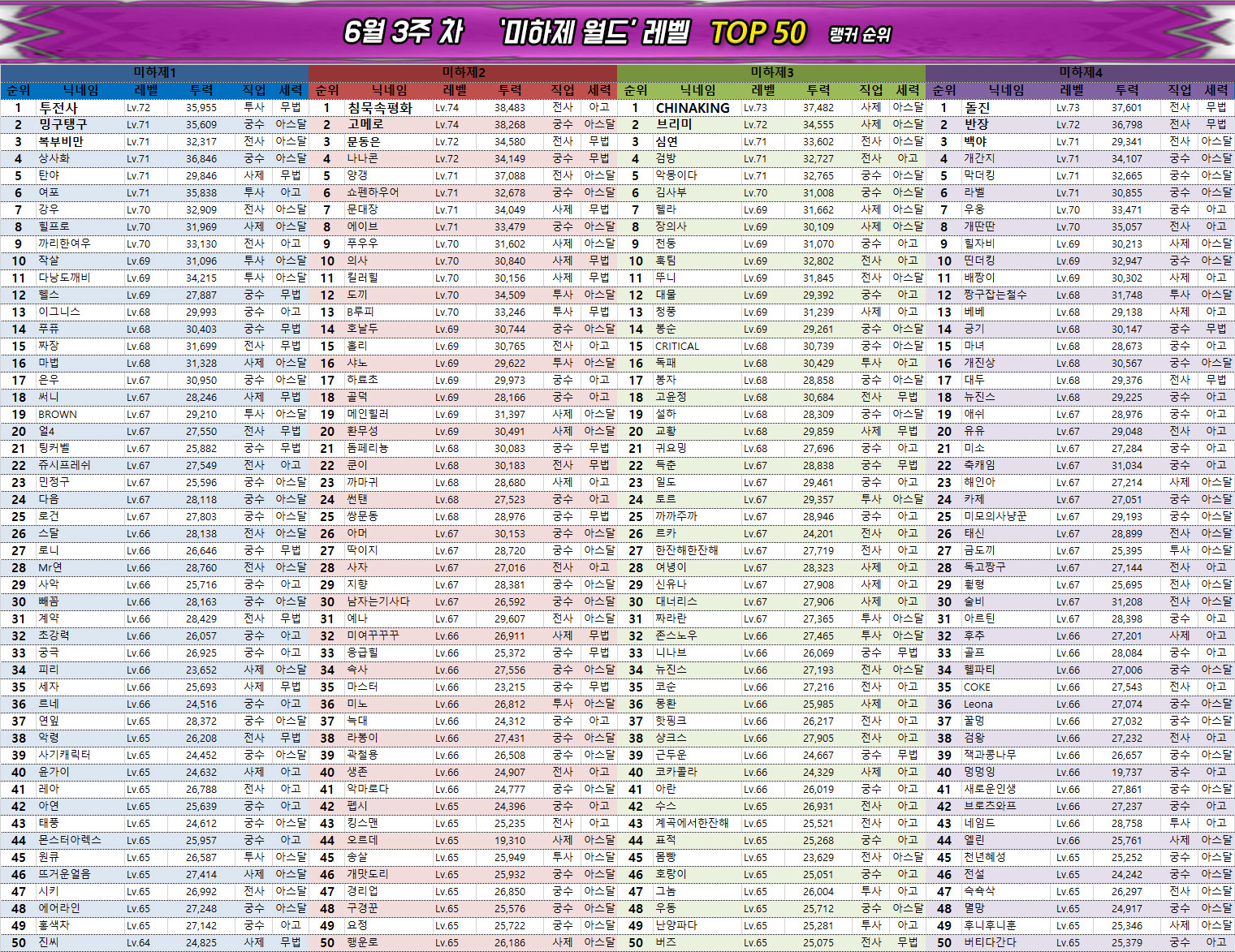Viewport: 1235px width, 952px height.
Task: Click the Mr연 nickname in 미하제1
Action: pyautogui.click(x=50, y=567)
